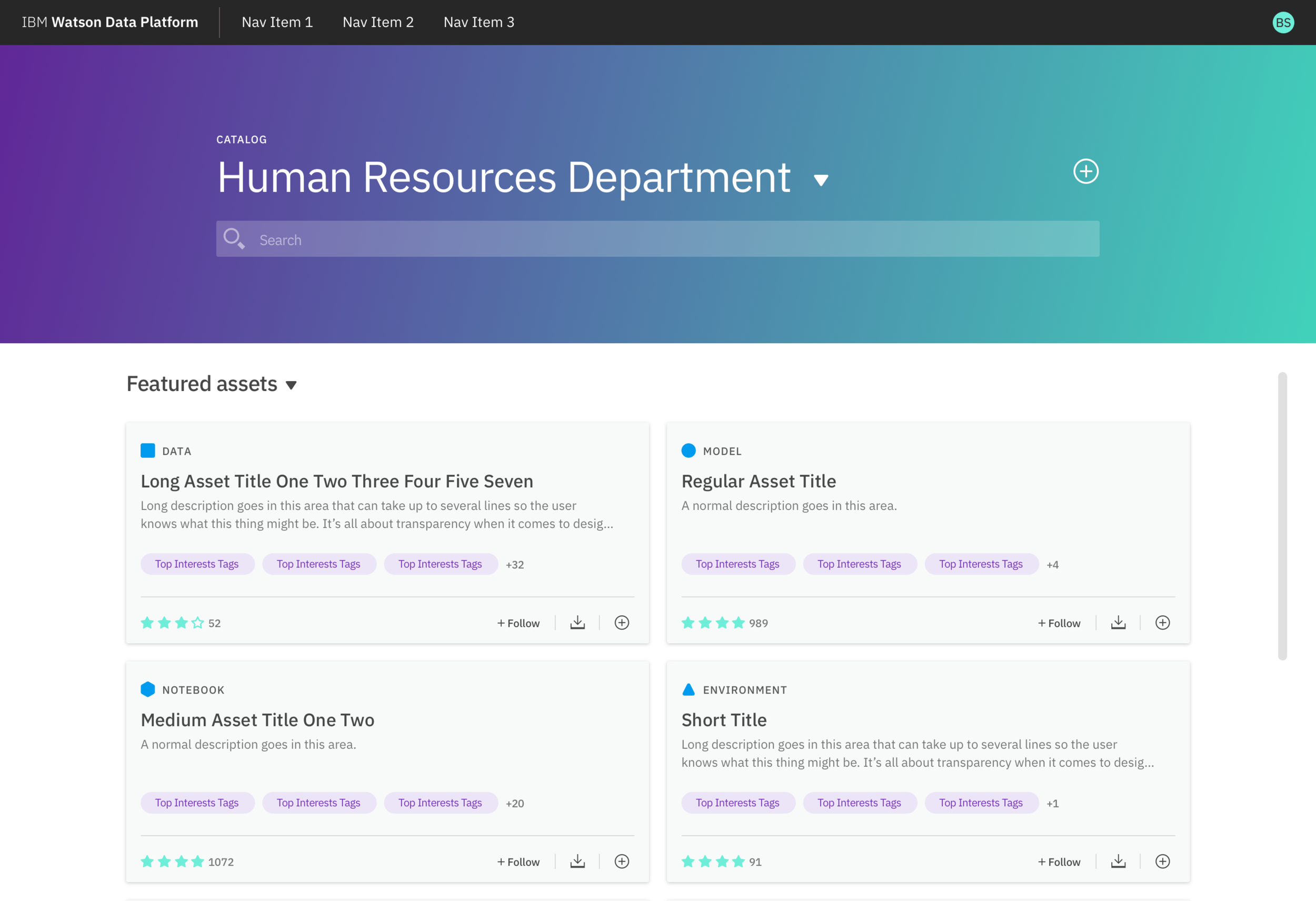The height and width of the screenshot is (901, 1316).
Task: Click the add icon beside the catalog title
Action: [x=1085, y=171]
